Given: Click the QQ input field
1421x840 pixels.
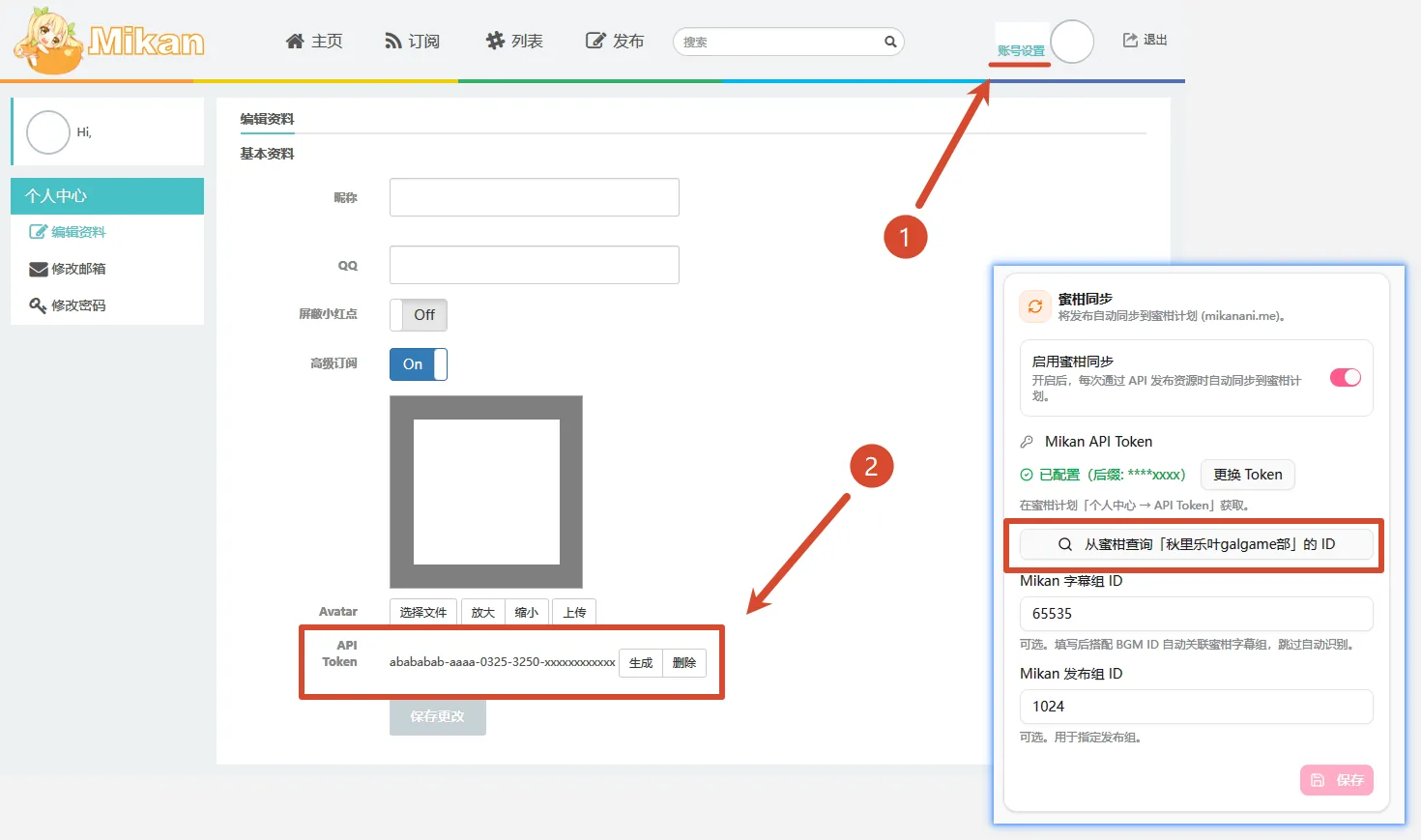Looking at the screenshot, I should [535, 265].
